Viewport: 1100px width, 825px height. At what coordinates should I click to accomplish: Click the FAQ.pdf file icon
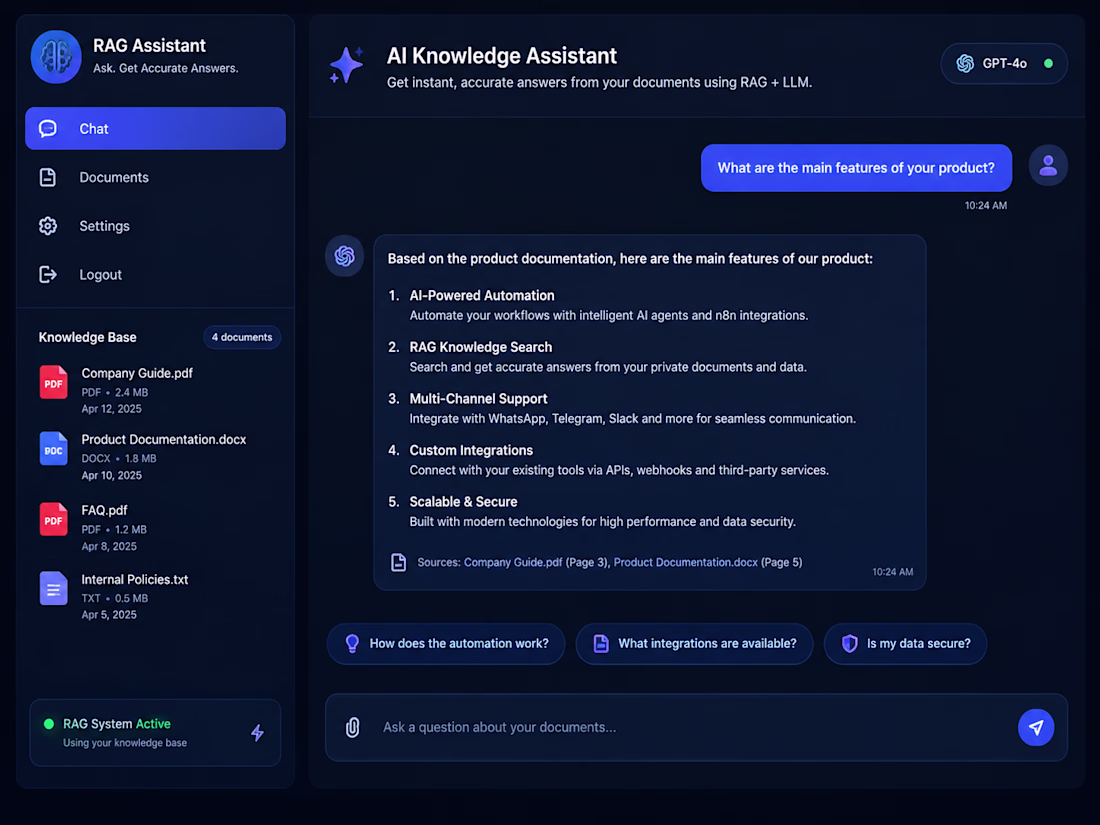(53, 519)
